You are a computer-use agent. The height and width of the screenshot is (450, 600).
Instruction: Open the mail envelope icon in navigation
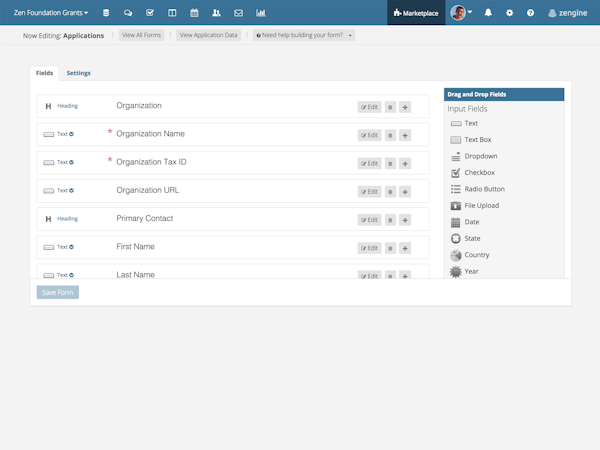click(238, 13)
